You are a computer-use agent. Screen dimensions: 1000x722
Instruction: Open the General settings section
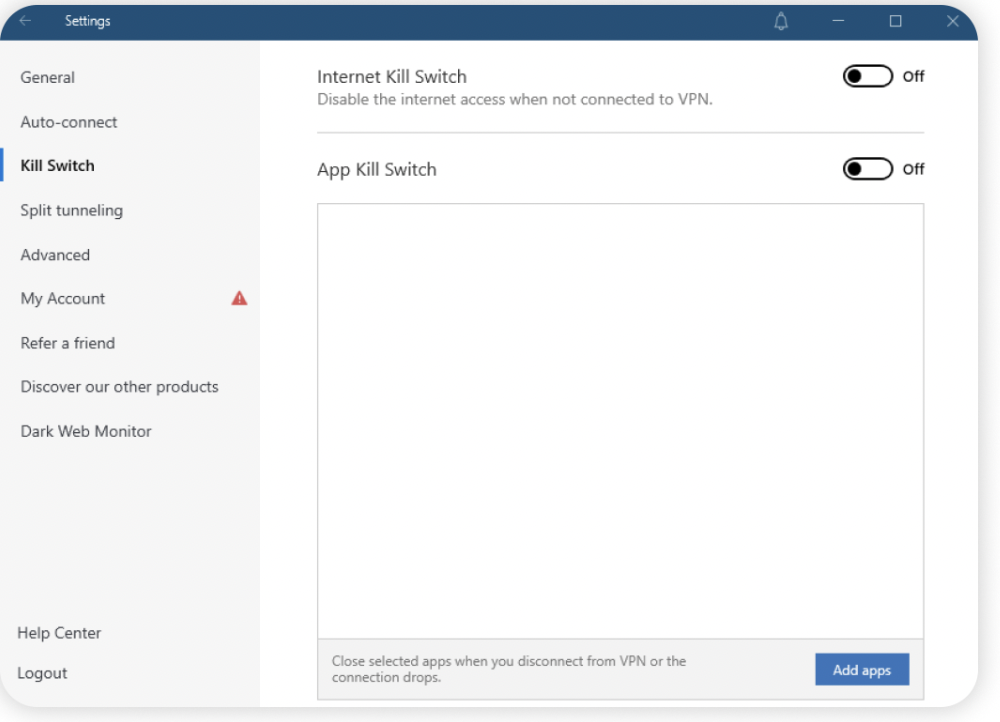[x=48, y=77]
